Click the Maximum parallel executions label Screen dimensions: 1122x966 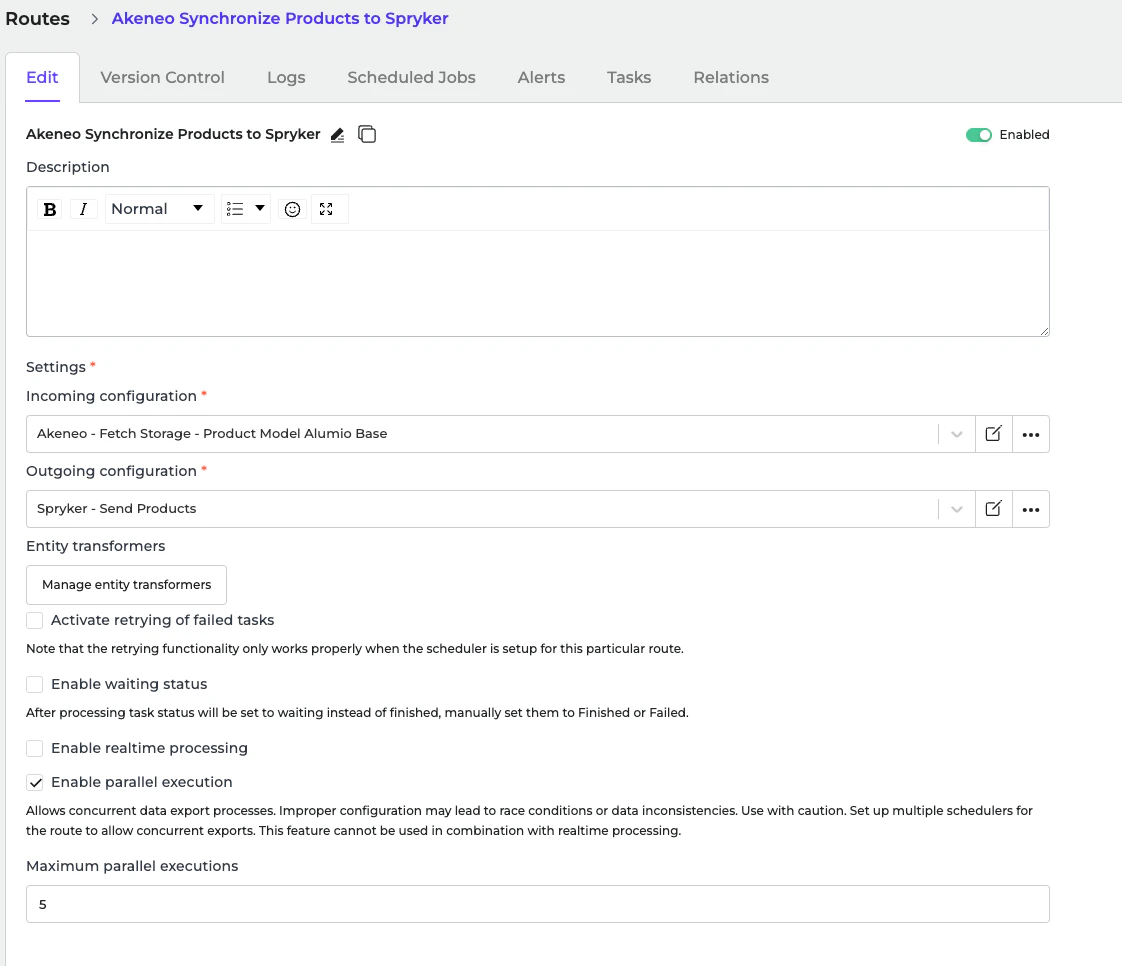point(132,866)
